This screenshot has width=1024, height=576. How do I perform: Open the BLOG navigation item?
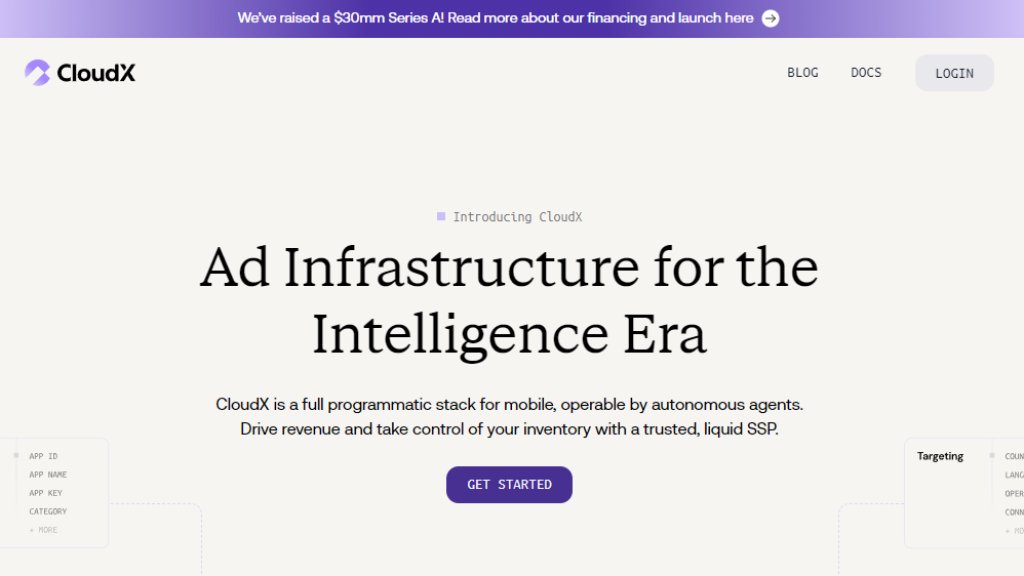802,73
